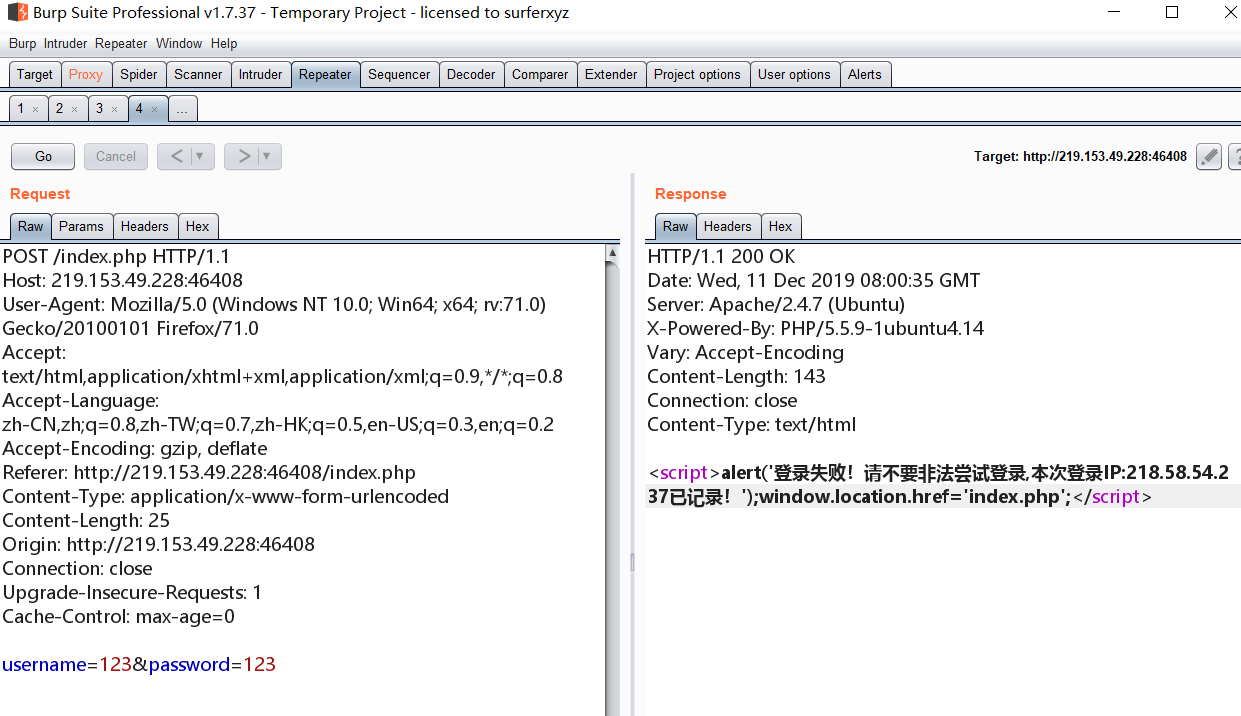Select Request Hex view tab
This screenshot has width=1241, height=716.
[197, 226]
